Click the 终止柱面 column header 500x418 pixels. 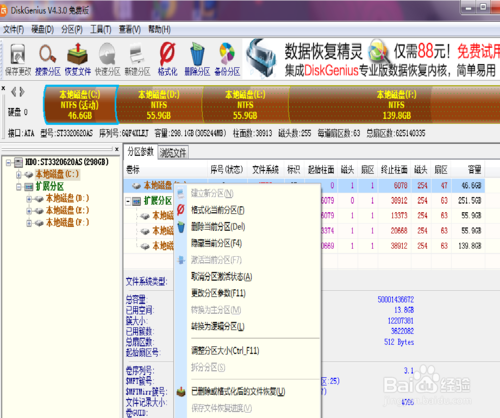point(394,170)
